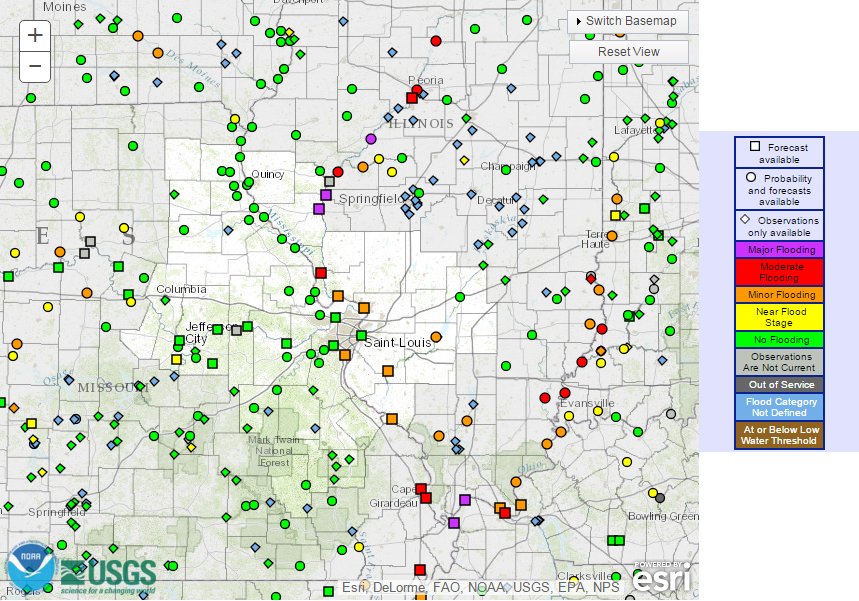Image resolution: width=859 pixels, height=601 pixels.
Task: Open the esri logo link
Action: (x=661, y=577)
